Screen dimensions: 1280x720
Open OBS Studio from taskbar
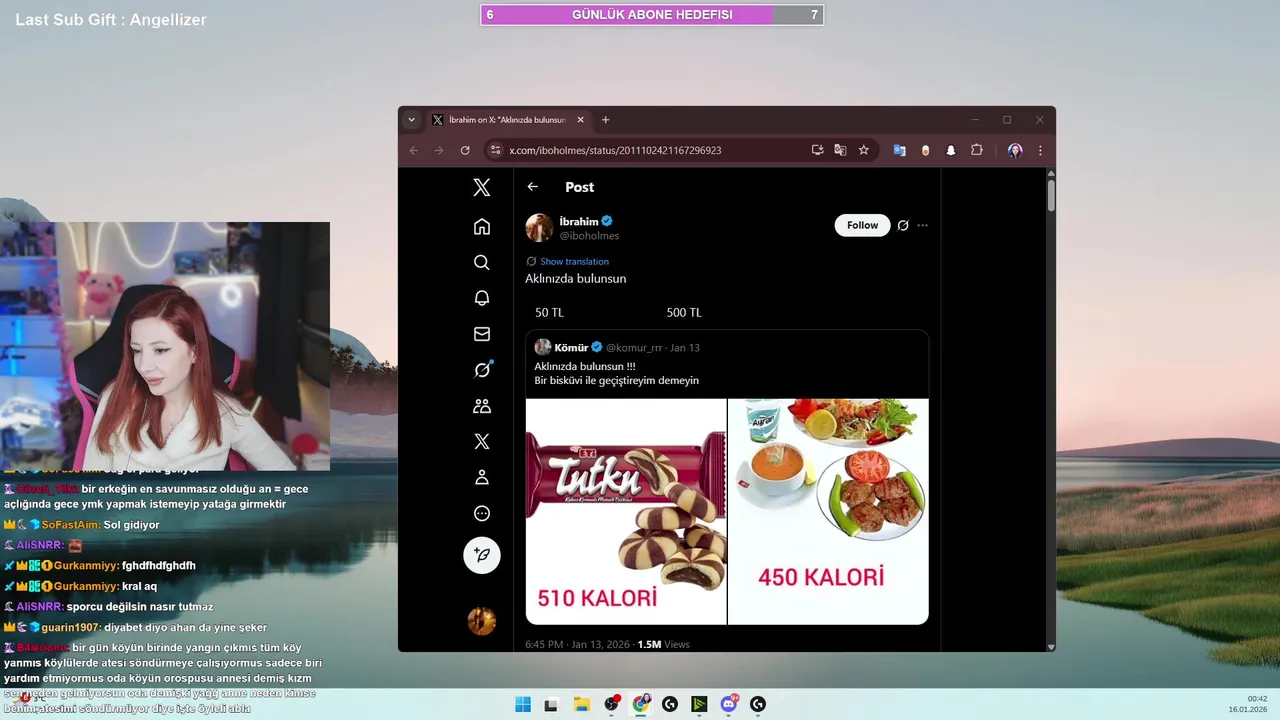pos(611,704)
